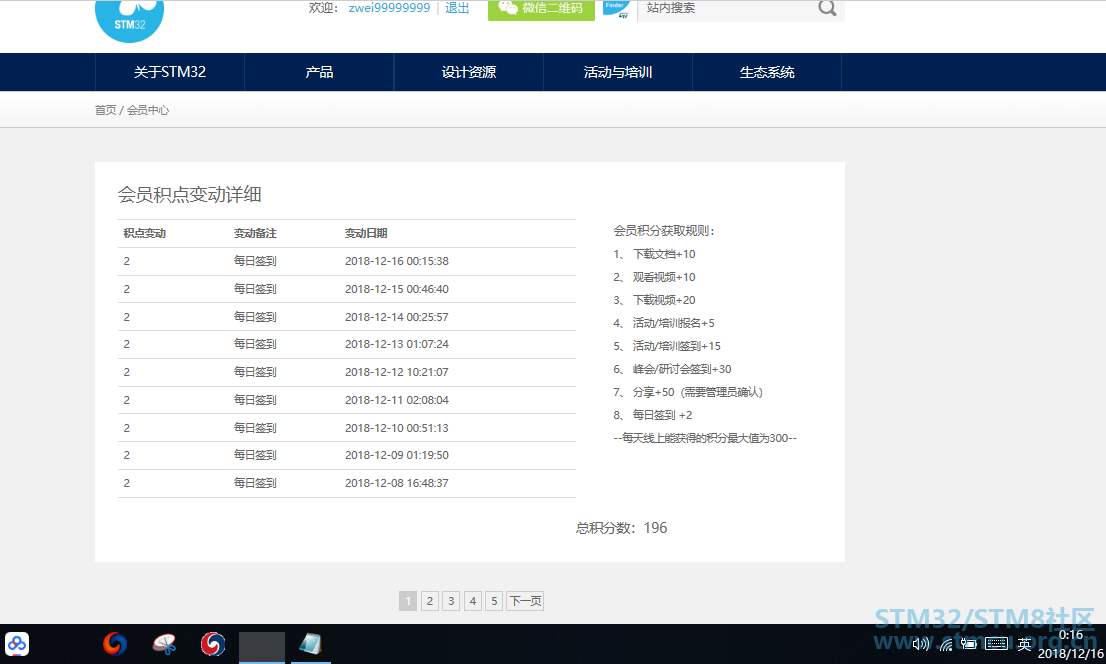The image size is (1106, 664).
Task: Click the 退出 logout link
Action: coord(457,8)
